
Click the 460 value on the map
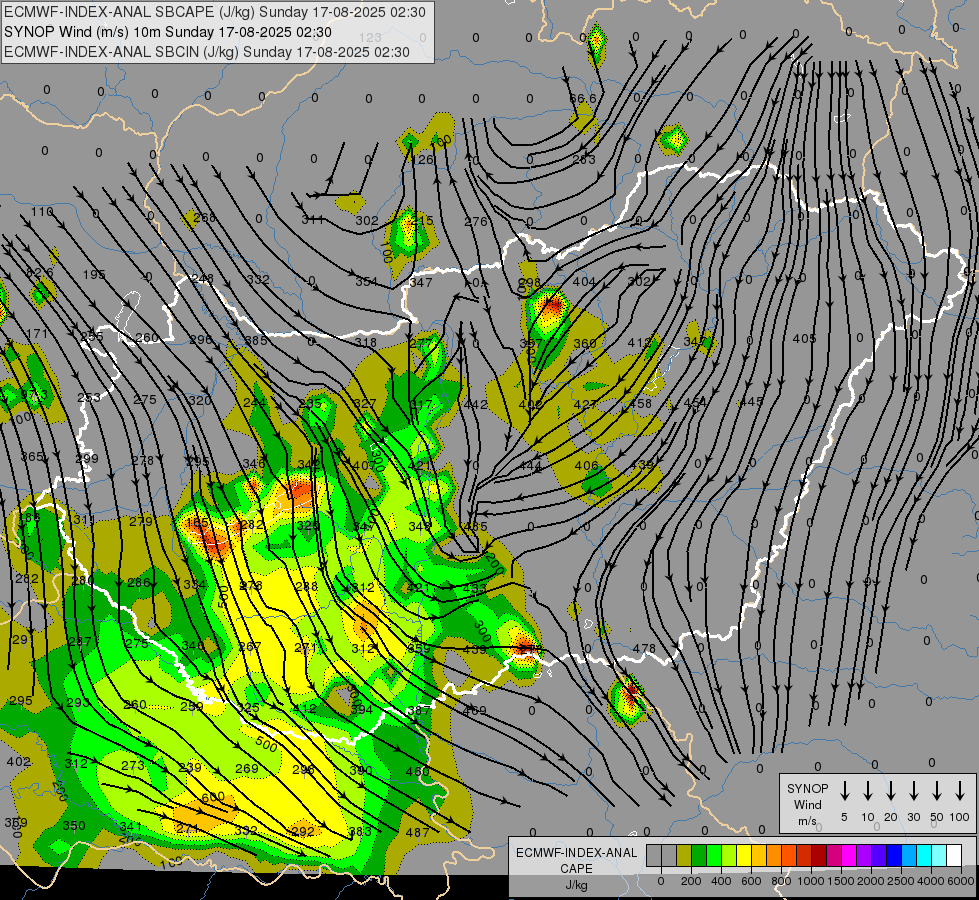click(x=417, y=771)
